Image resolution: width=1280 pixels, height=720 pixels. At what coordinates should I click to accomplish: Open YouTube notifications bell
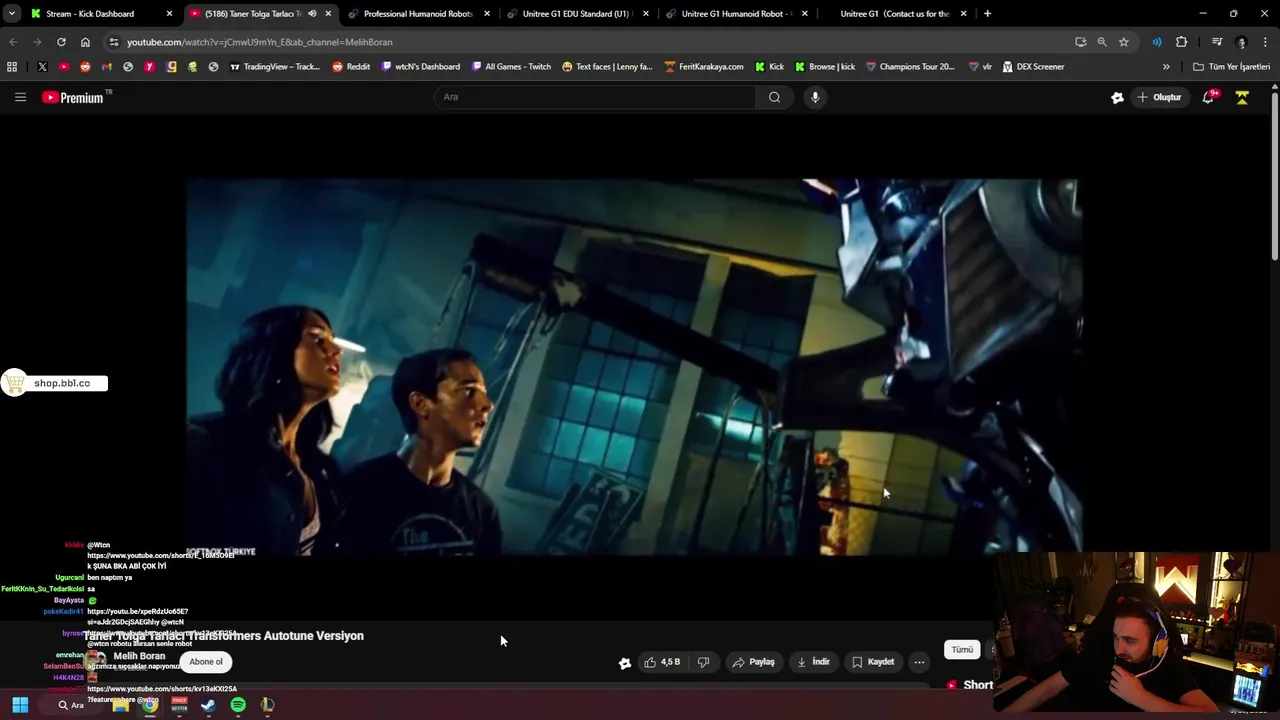1208,97
